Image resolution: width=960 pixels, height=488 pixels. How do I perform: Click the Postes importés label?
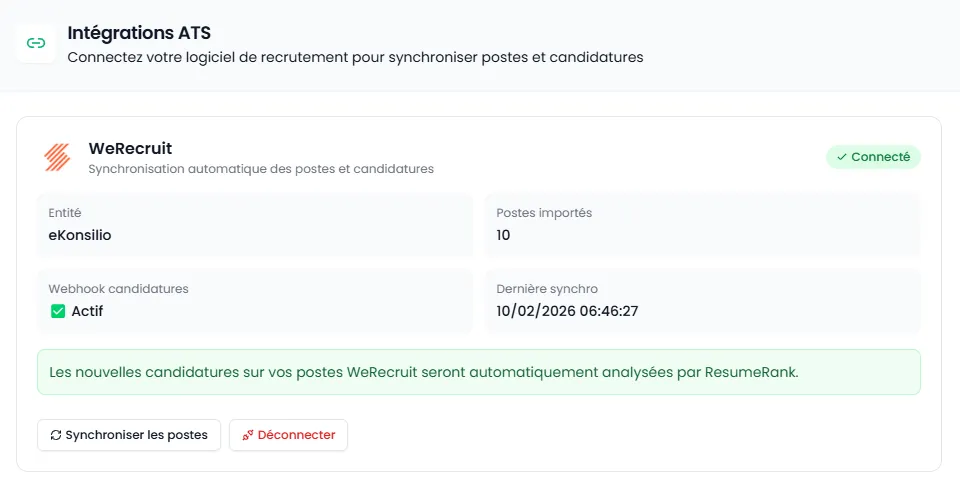click(544, 213)
